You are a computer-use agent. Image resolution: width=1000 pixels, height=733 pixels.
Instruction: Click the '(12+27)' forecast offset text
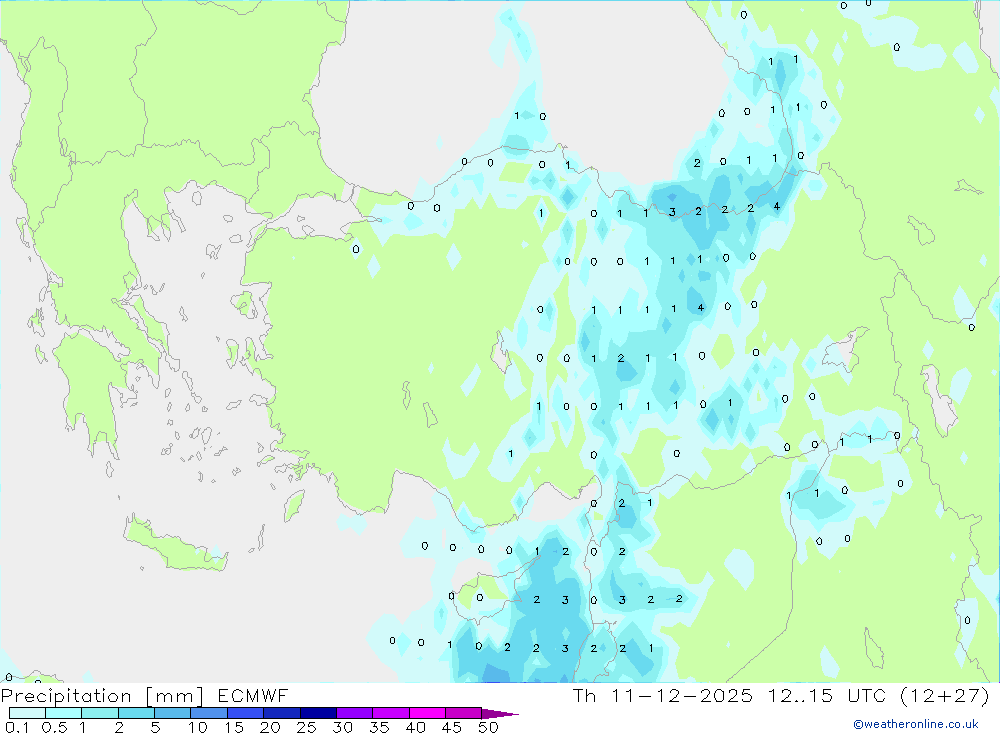pyautogui.click(x=945, y=695)
